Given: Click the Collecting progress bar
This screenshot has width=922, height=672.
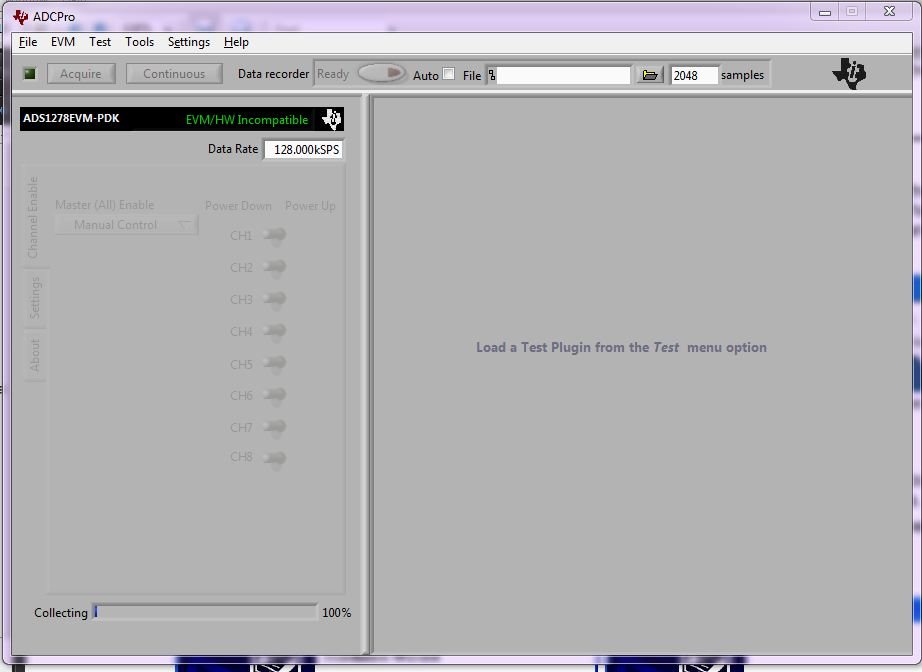Looking at the screenshot, I should (x=205, y=612).
